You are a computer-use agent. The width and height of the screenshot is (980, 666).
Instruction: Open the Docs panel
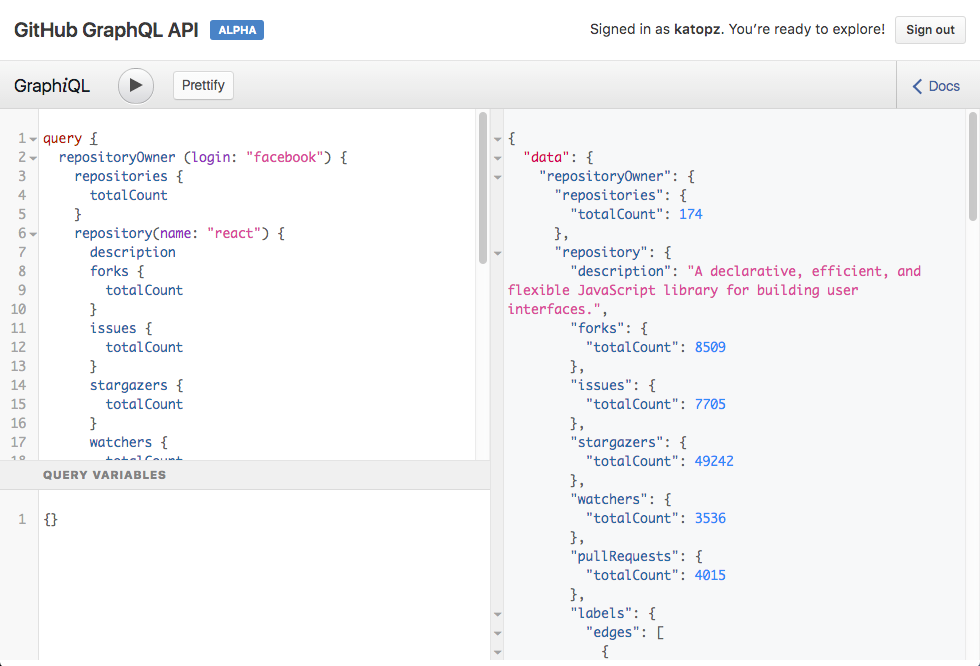coord(936,86)
